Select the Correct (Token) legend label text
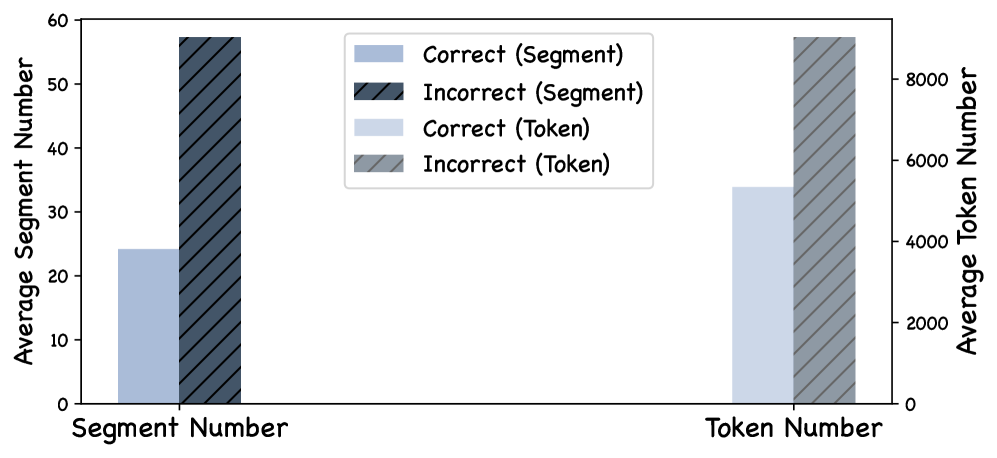 (x=509, y=128)
